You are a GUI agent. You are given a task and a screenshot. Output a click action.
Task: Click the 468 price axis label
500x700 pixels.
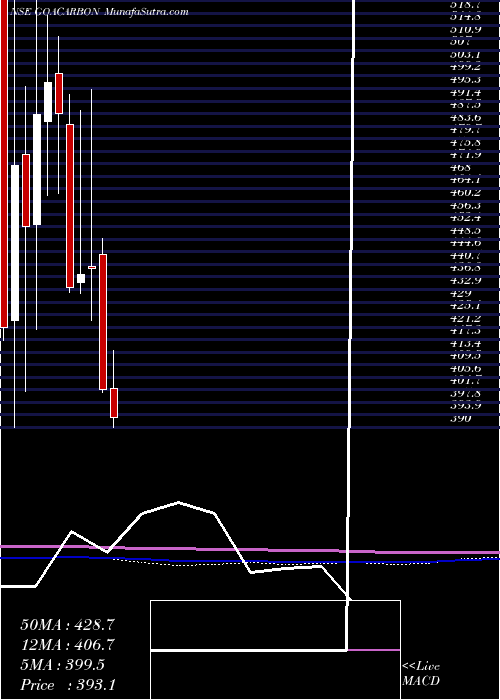(460, 168)
